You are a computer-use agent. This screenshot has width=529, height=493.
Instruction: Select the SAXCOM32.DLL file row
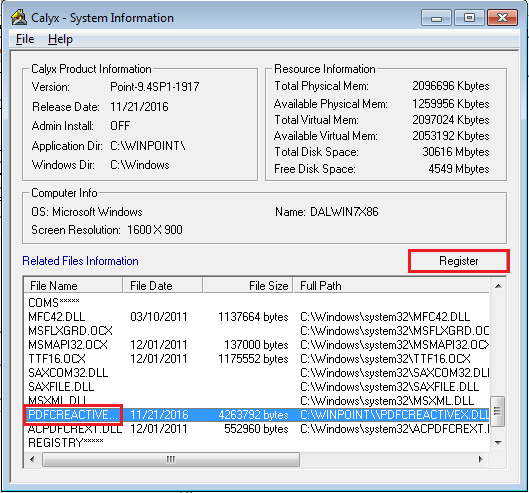(x=256, y=373)
